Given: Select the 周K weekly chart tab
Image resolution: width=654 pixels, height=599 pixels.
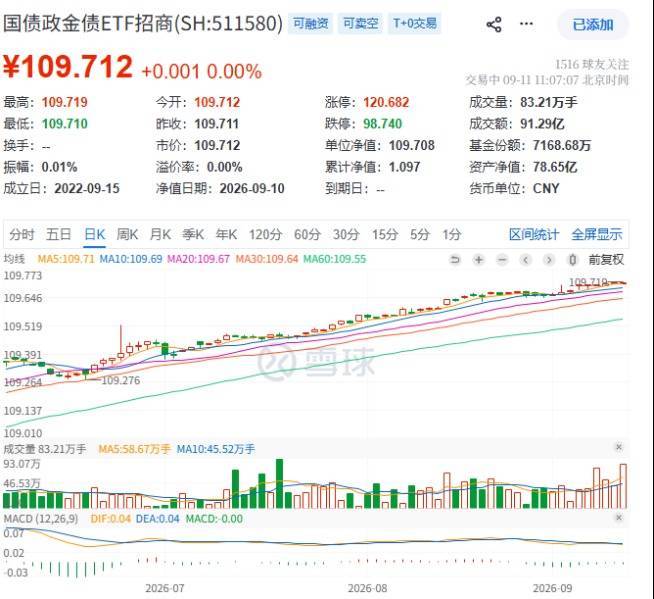Looking at the screenshot, I should (127, 234).
